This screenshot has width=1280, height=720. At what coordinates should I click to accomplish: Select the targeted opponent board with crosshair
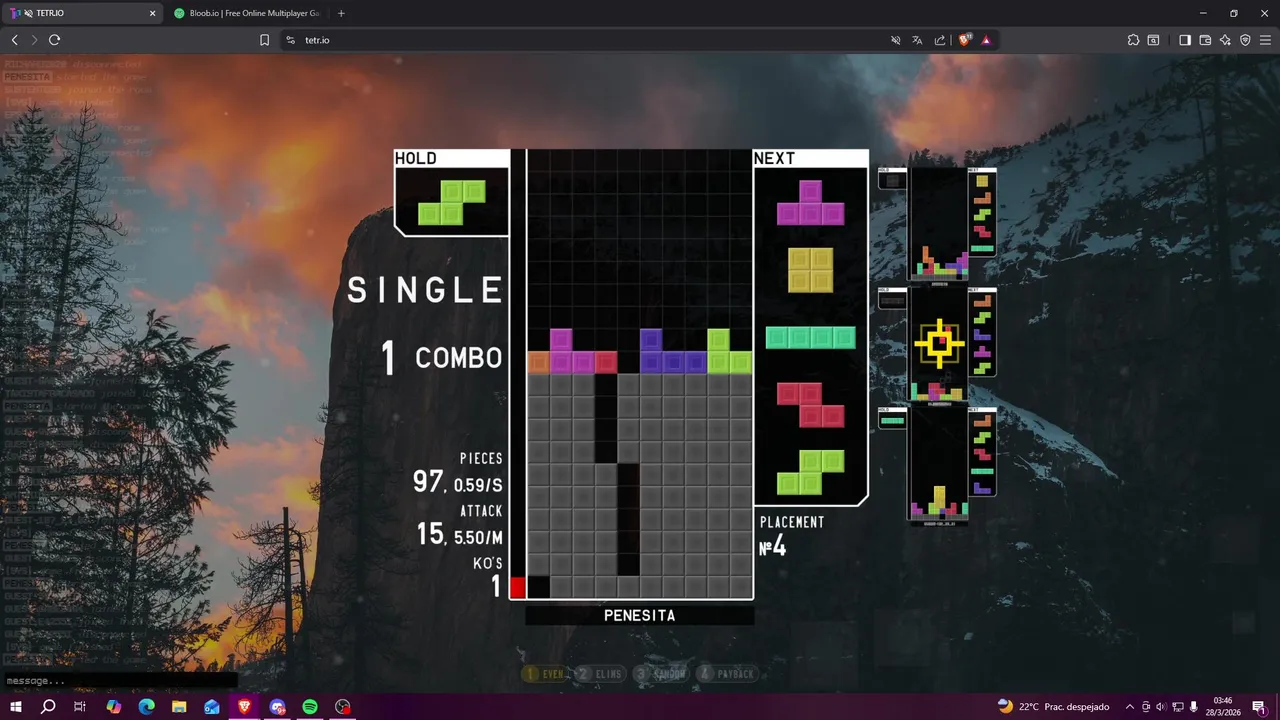(939, 345)
